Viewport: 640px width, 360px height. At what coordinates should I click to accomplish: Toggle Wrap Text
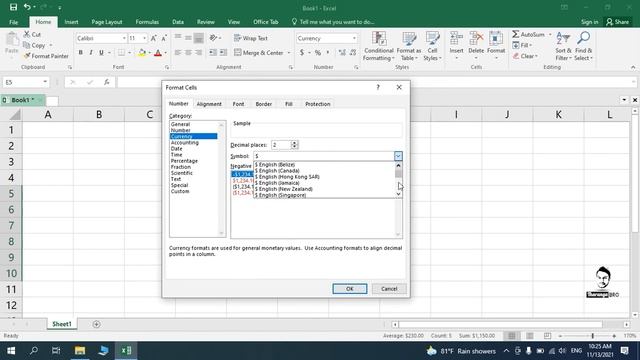(251, 38)
